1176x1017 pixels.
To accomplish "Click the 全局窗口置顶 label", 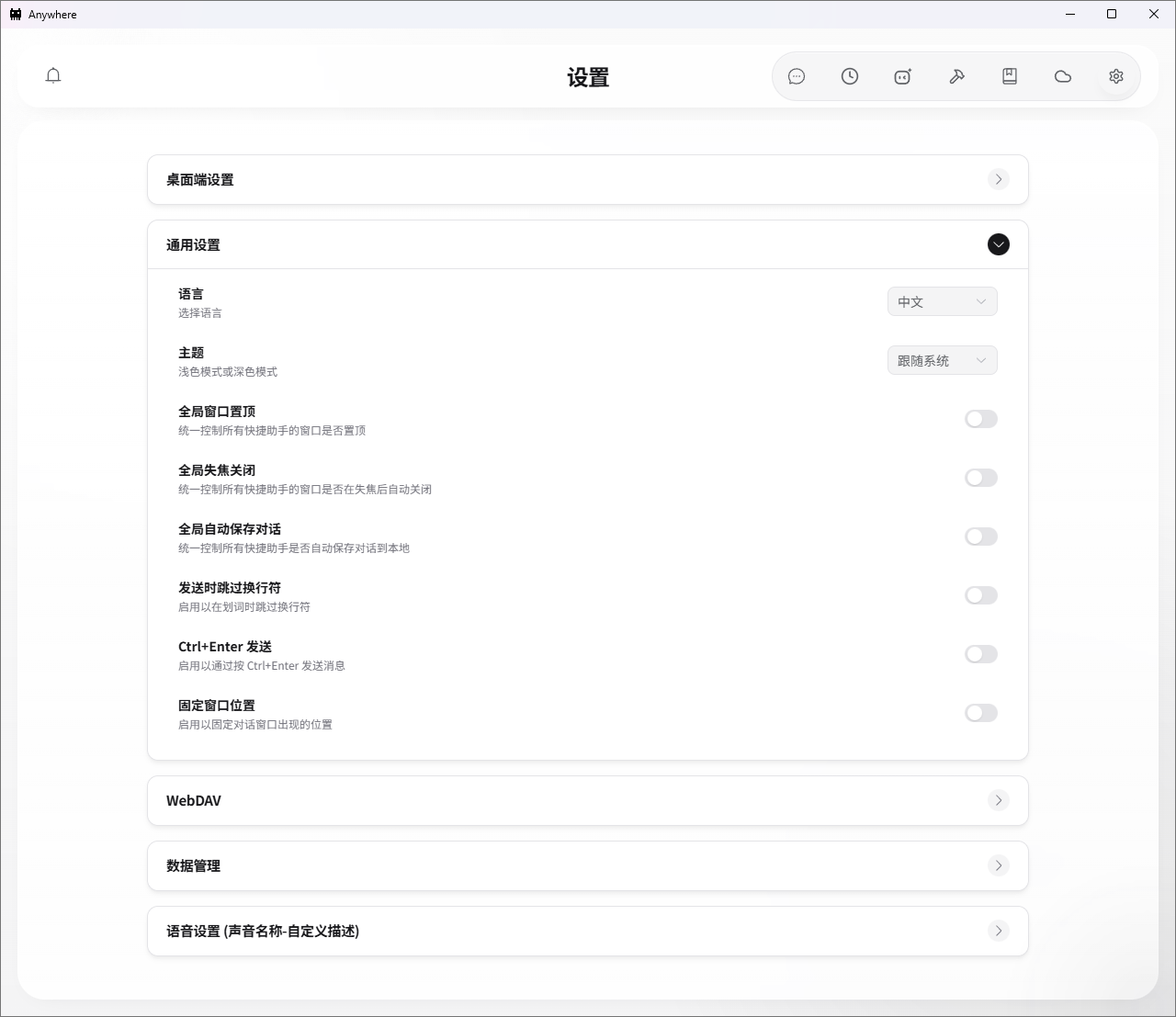I will (217, 412).
